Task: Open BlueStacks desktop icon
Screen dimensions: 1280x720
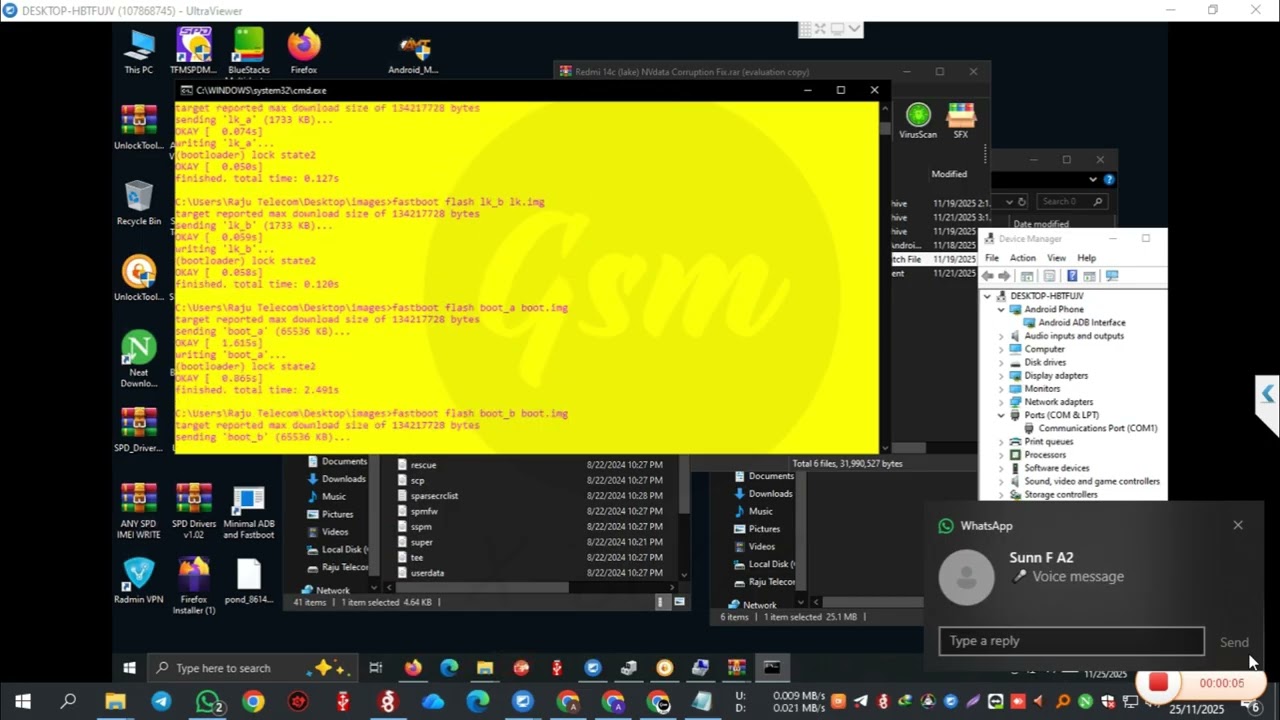Action: coord(249,51)
